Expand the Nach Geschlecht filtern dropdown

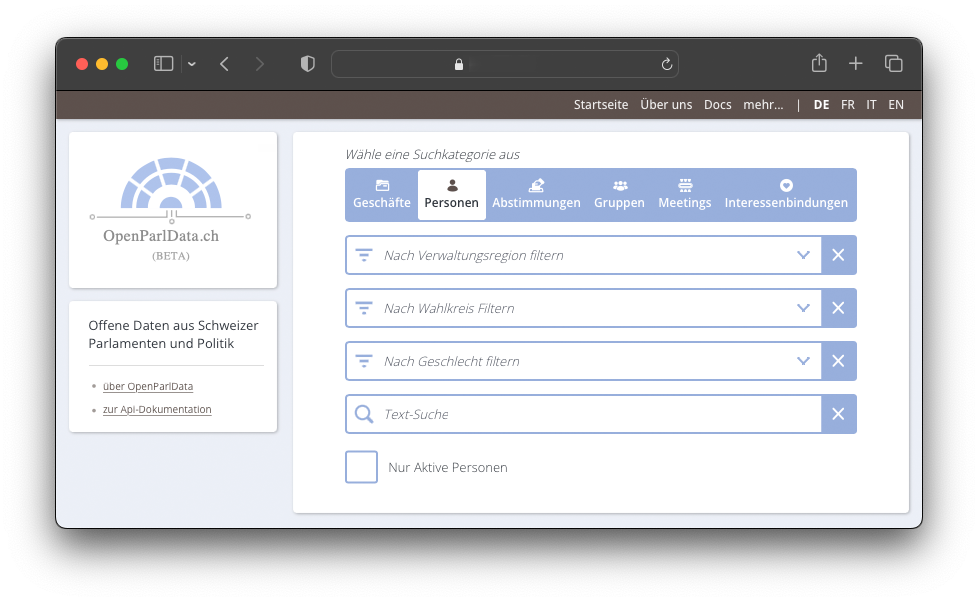tap(802, 361)
